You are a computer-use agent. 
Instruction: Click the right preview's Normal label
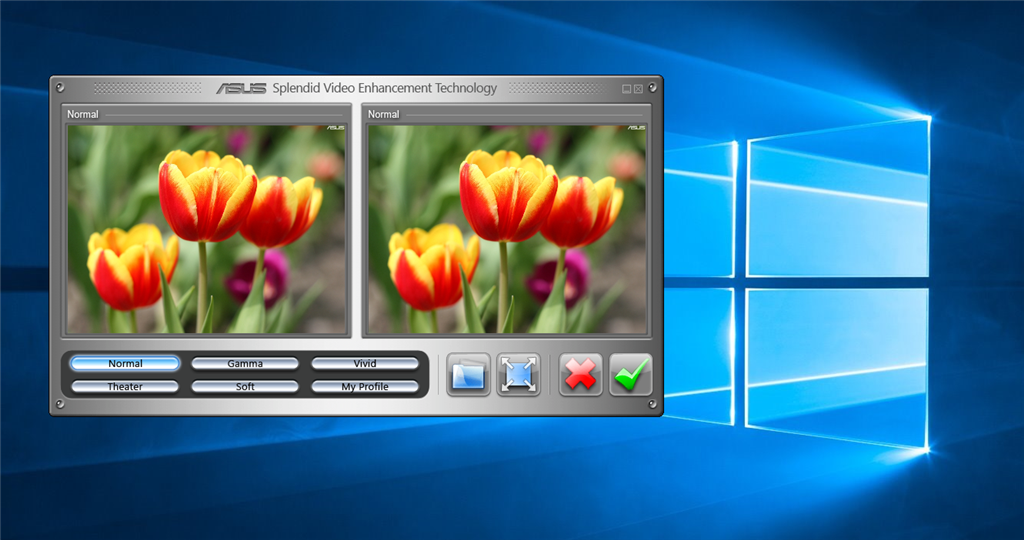point(383,114)
